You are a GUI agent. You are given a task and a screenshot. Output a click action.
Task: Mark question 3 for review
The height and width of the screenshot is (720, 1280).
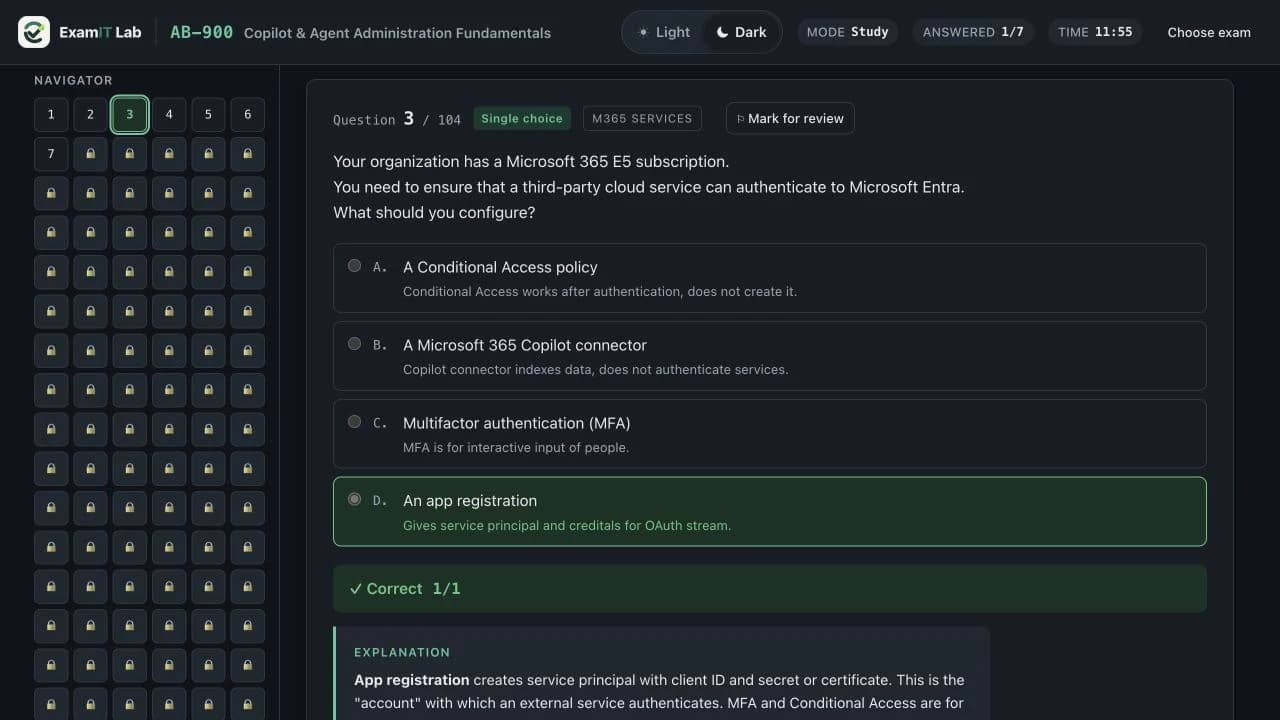[790, 118]
